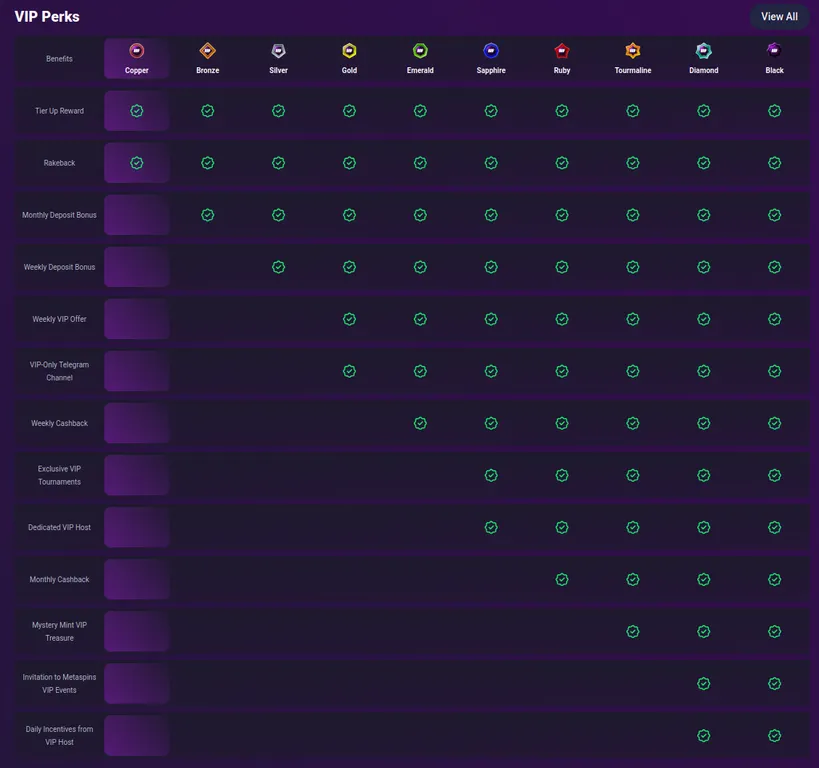Click the Dedicated VIP Host label
The width and height of the screenshot is (819, 768).
coord(60,528)
